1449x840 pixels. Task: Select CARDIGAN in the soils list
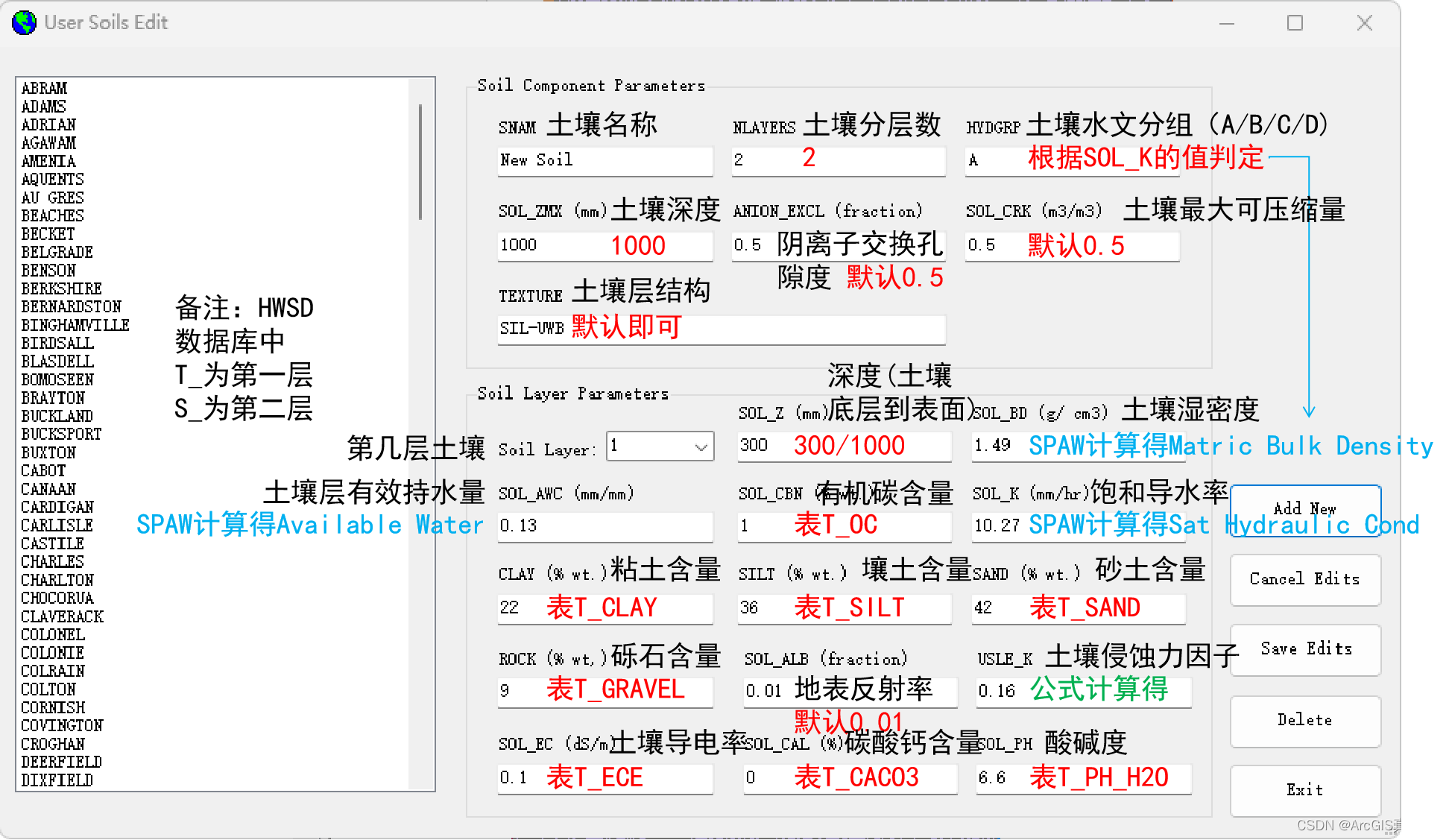[57, 508]
